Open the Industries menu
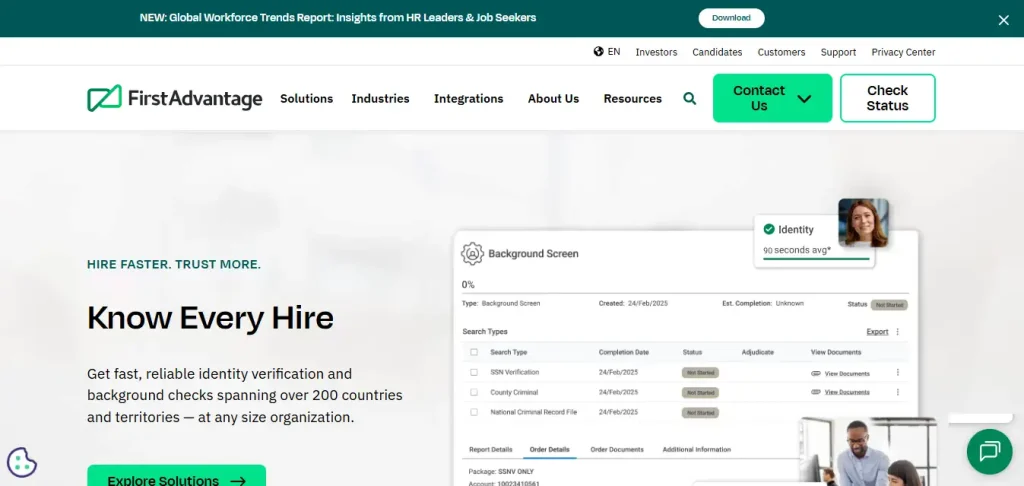Image resolution: width=1024 pixels, height=486 pixels. click(x=380, y=99)
